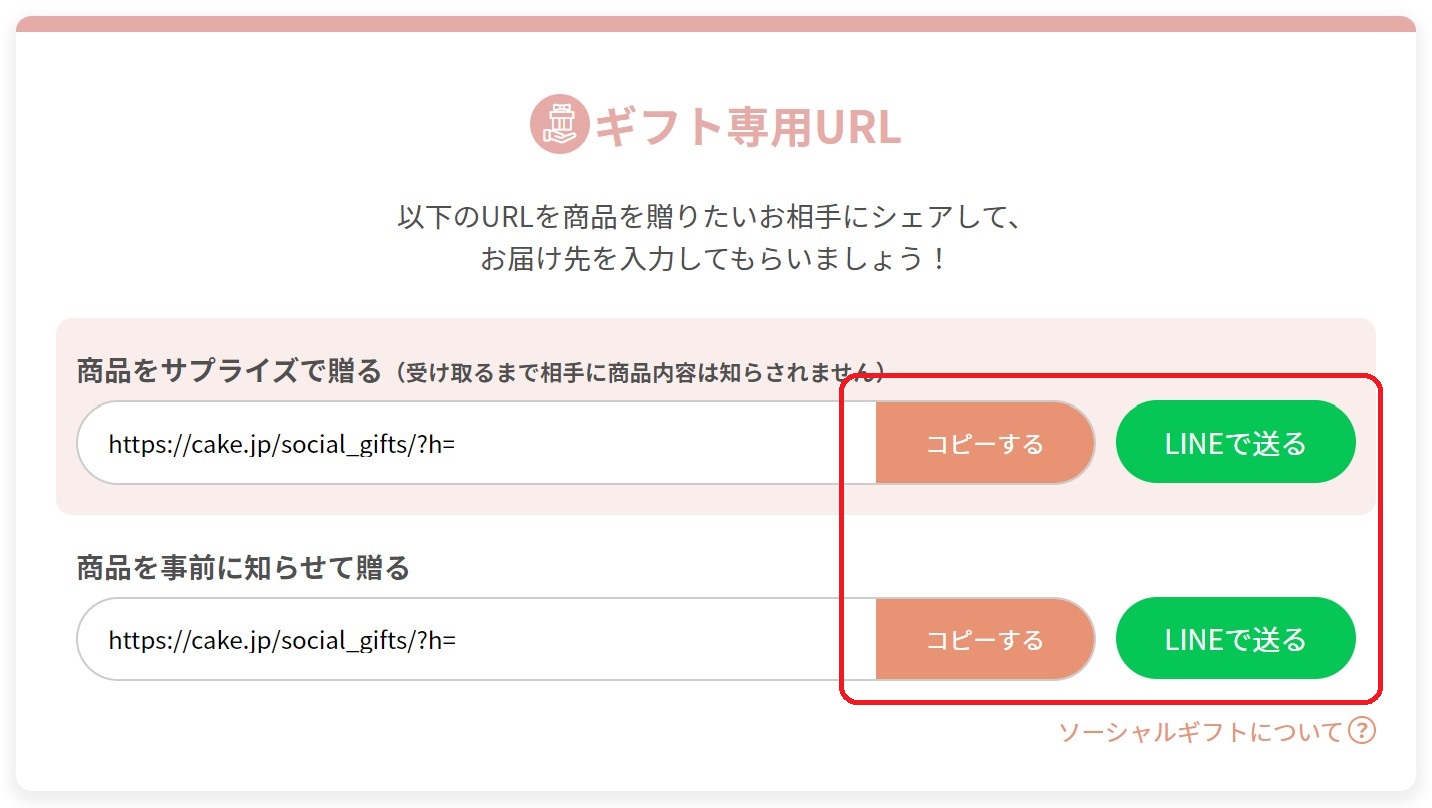Image resolution: width=1432 pixels, height=808 pixels.
Task: Click the https://cake.jp/social_gifts/?h= text in the surprise field
Action: point(282,444)
